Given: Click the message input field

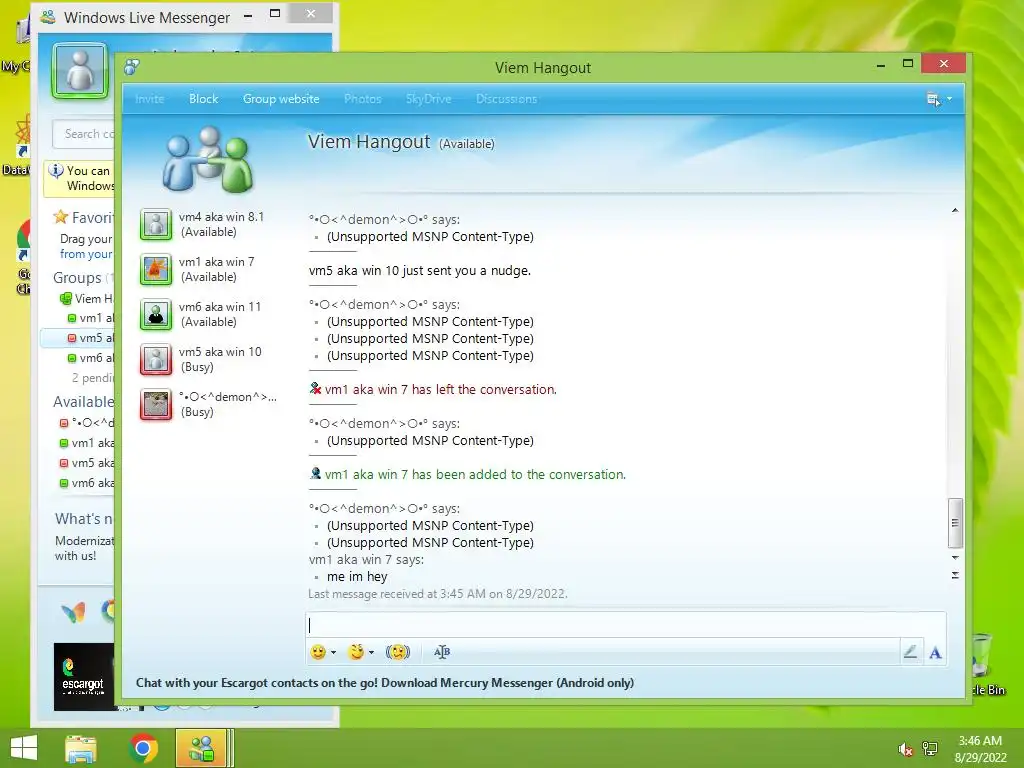Looking at the screenshot, I should pos(626,625).
